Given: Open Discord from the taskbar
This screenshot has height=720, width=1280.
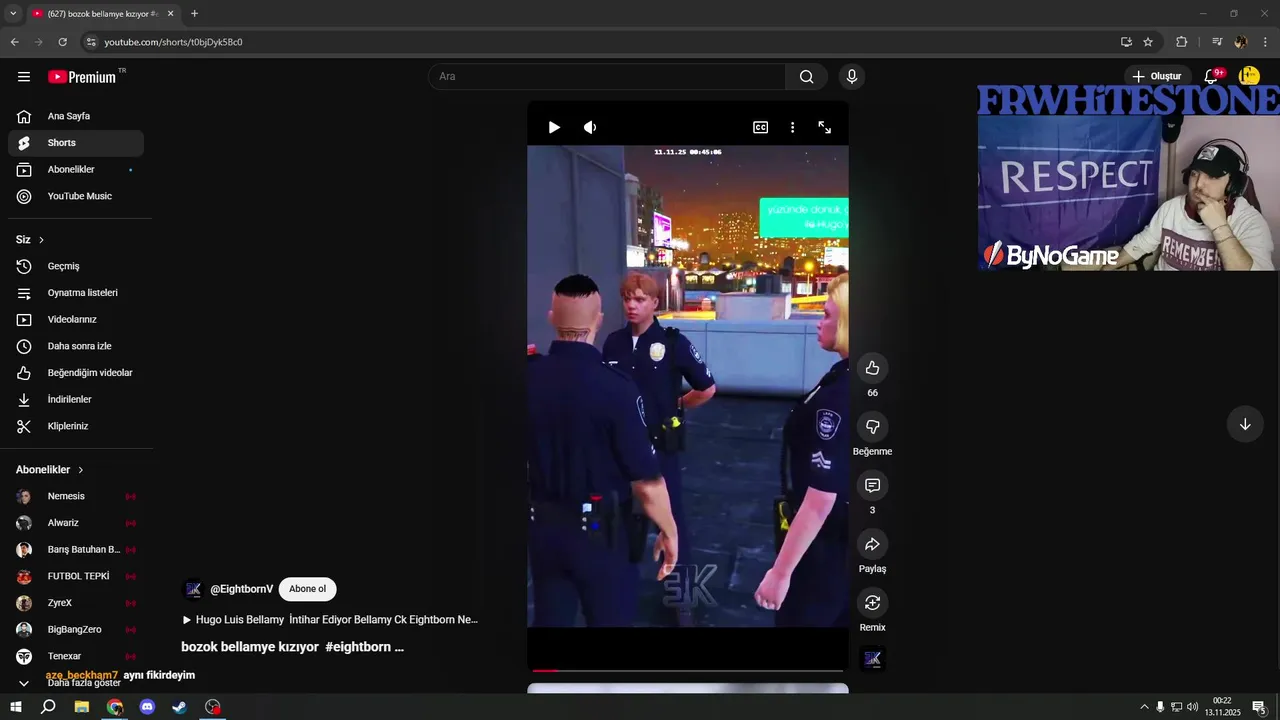Looking at the screenshot, I should pos(147,707).
